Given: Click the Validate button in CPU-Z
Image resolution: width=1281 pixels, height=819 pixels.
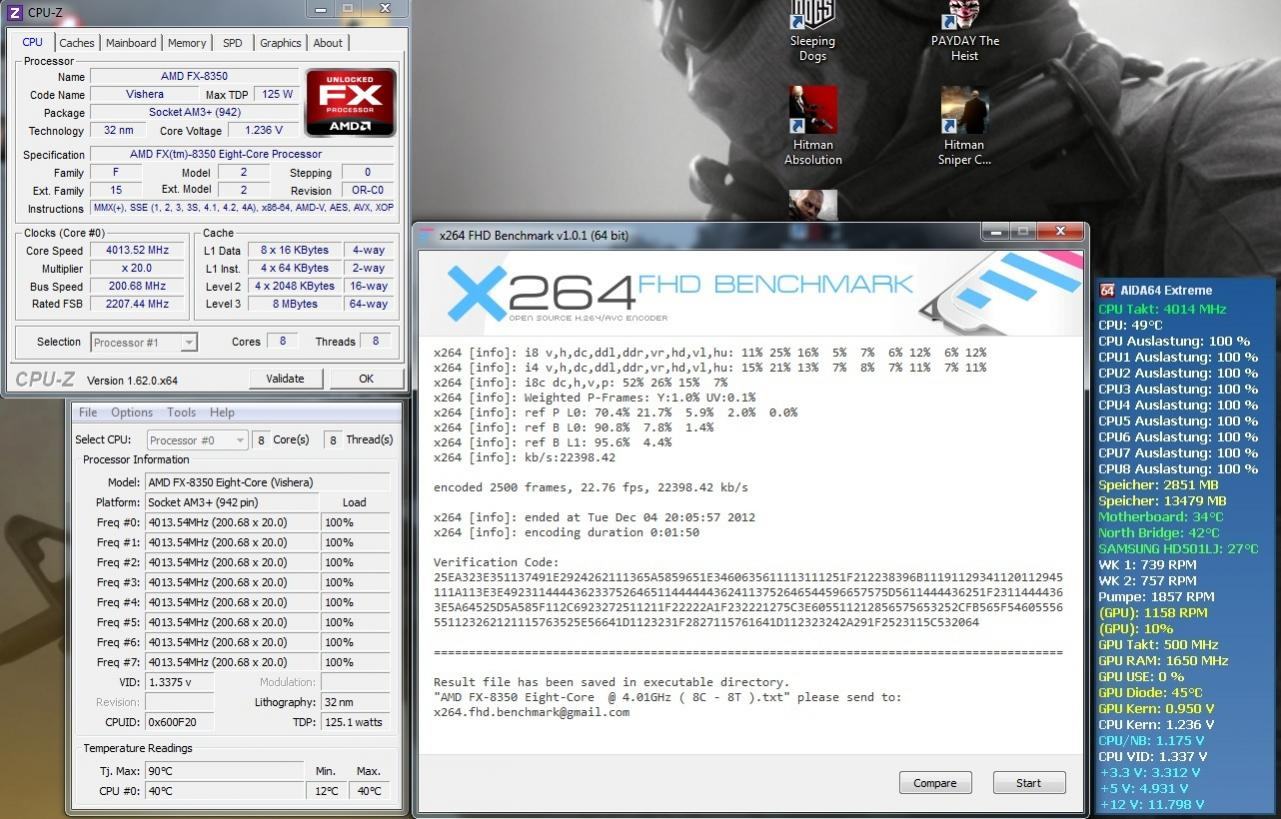Looking at the screenshot, I should coord(285,378).
